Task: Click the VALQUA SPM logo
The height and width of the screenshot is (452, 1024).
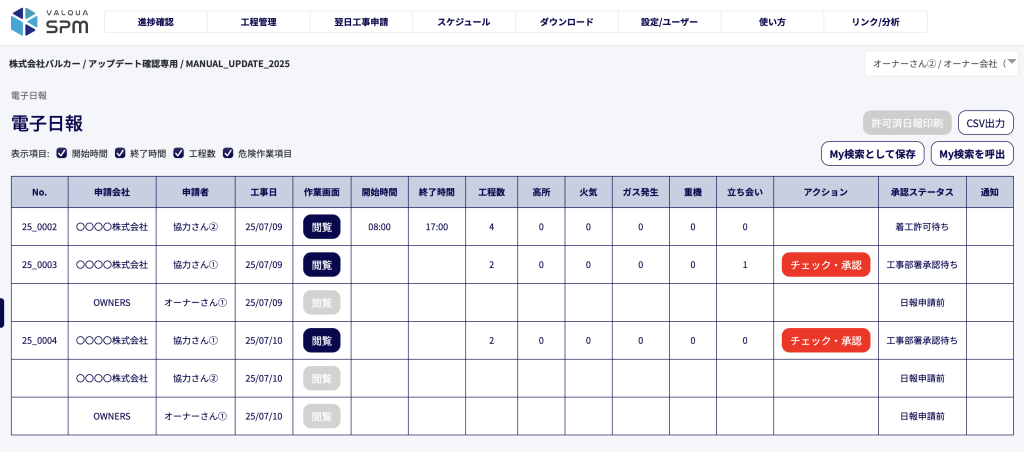Action: (x=50, y=22)
